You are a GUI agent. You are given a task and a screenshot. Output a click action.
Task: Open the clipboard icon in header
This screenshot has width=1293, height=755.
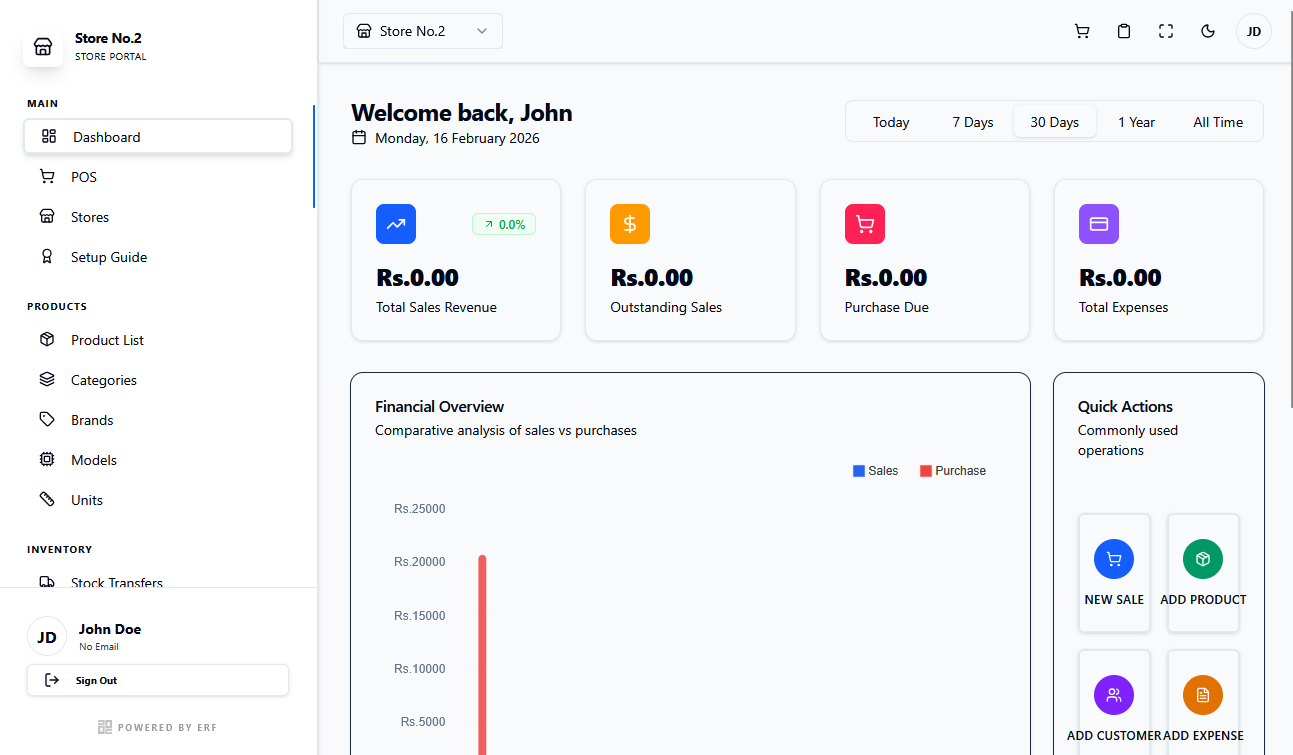click(1124, 31)
